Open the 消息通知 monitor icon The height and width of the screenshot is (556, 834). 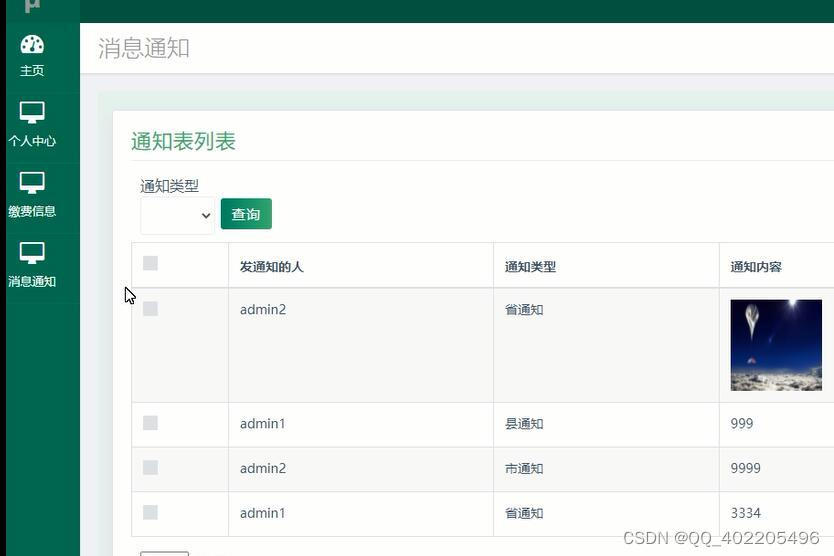tap(32, 253)
